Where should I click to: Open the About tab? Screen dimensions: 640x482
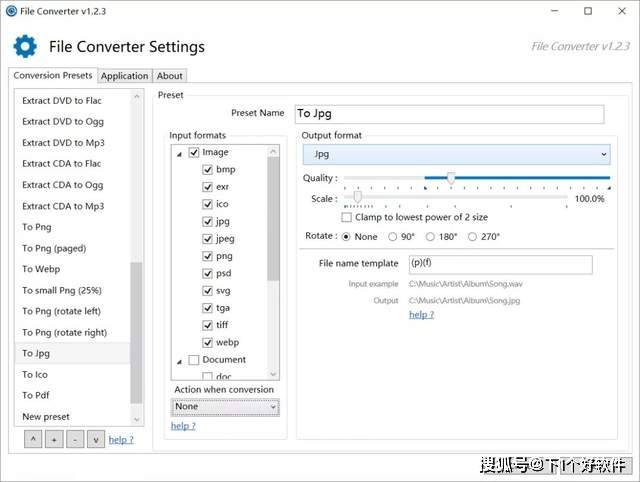point(169,76)
